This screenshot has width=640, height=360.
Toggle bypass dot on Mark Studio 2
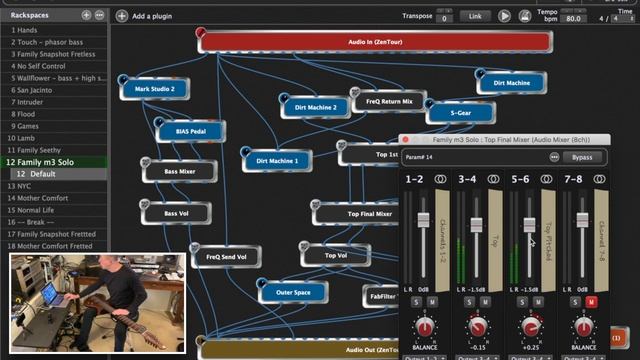(x=123, y=79)
